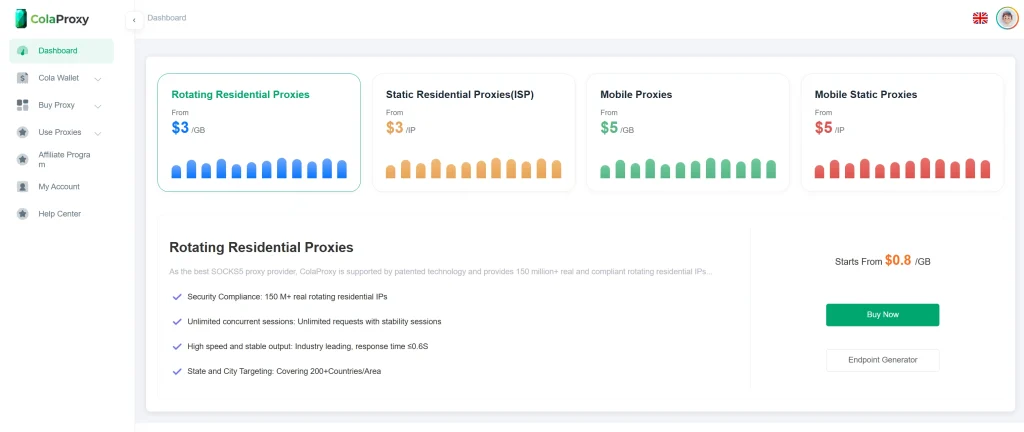The width and height of the screenshot is (1024, 432).
Task: Select the Static Residential Proxies(ISP) card
Action: coord(473,132)
